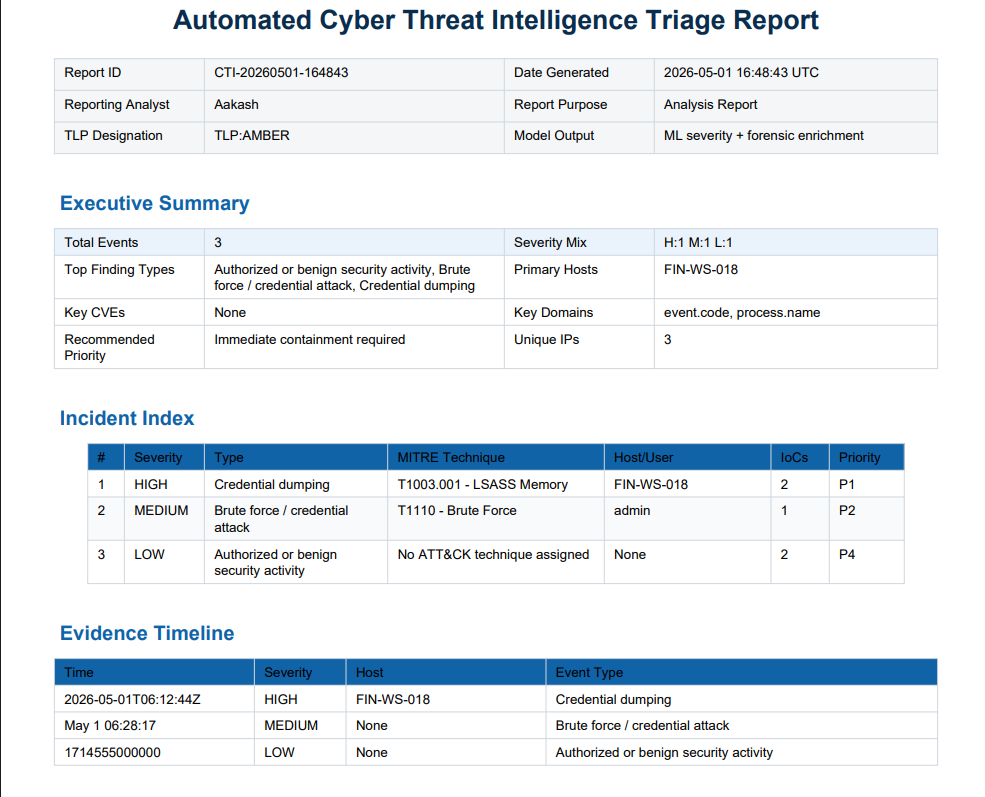Click the Incident Index heading
This screenshot has width=985, height=797.
127,418
